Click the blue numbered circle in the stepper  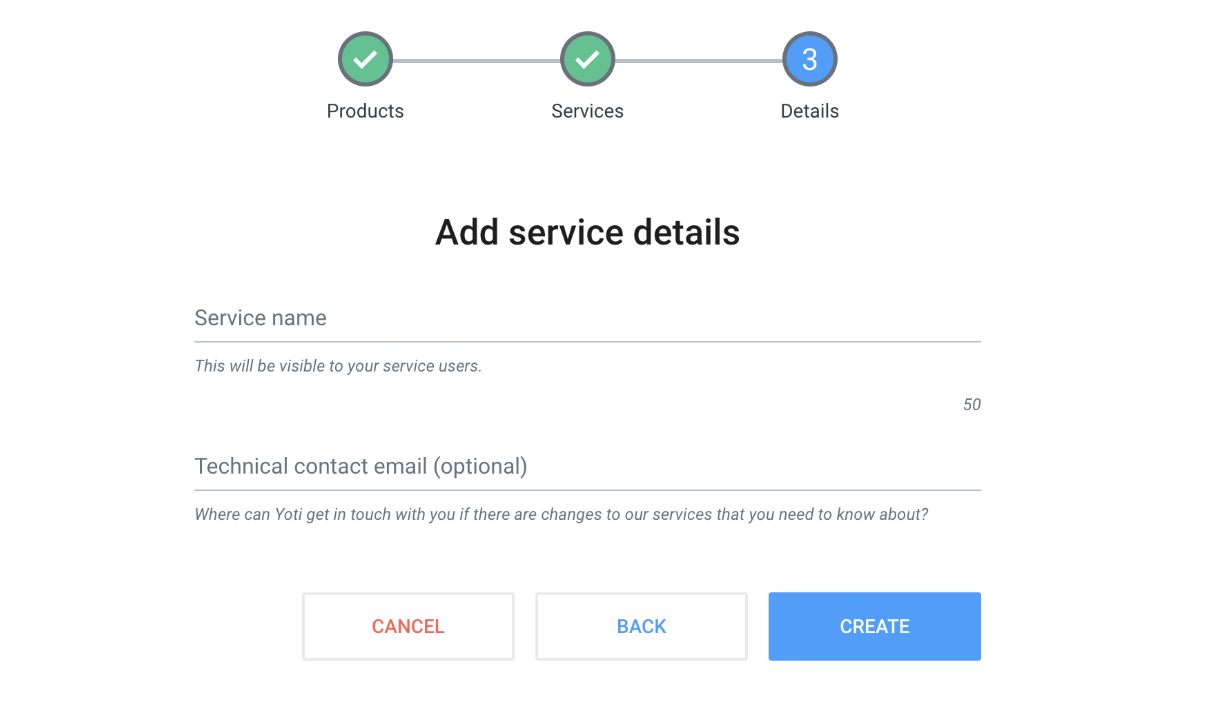pyautogui.click(x=809, y=58)
